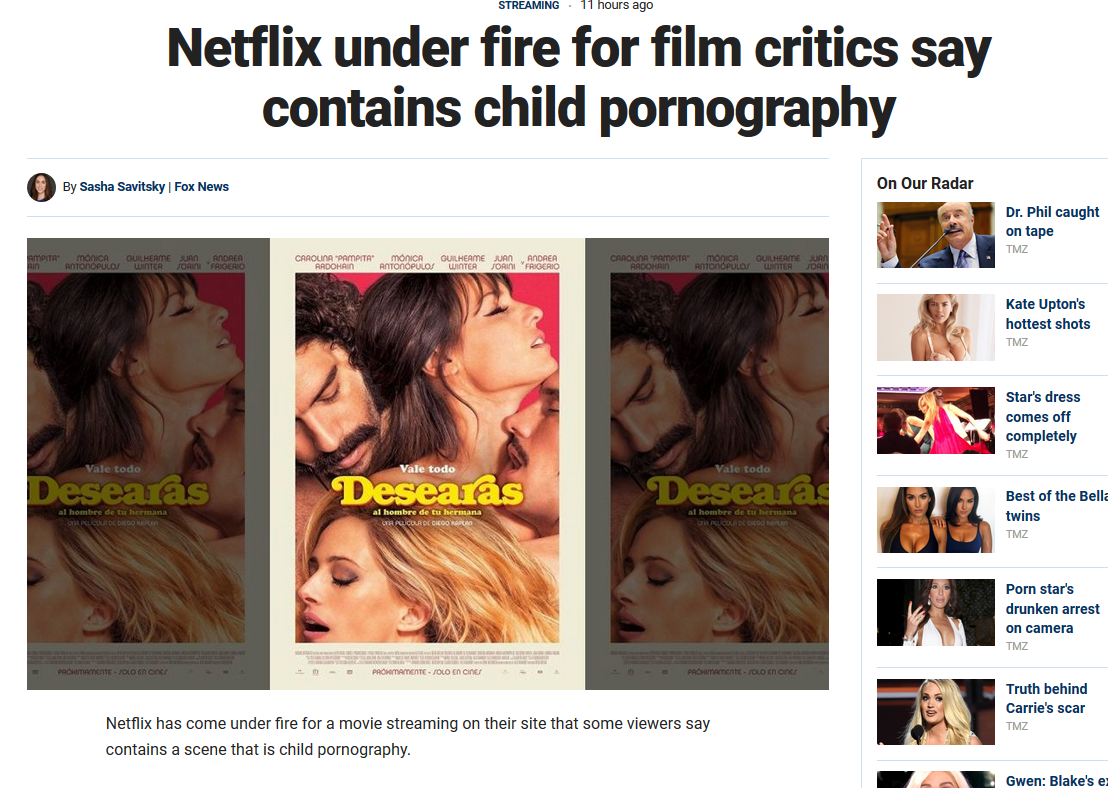Open 'Star's dress comes off completely' link
The image size is (1108, 788).
click(1043, 416)
